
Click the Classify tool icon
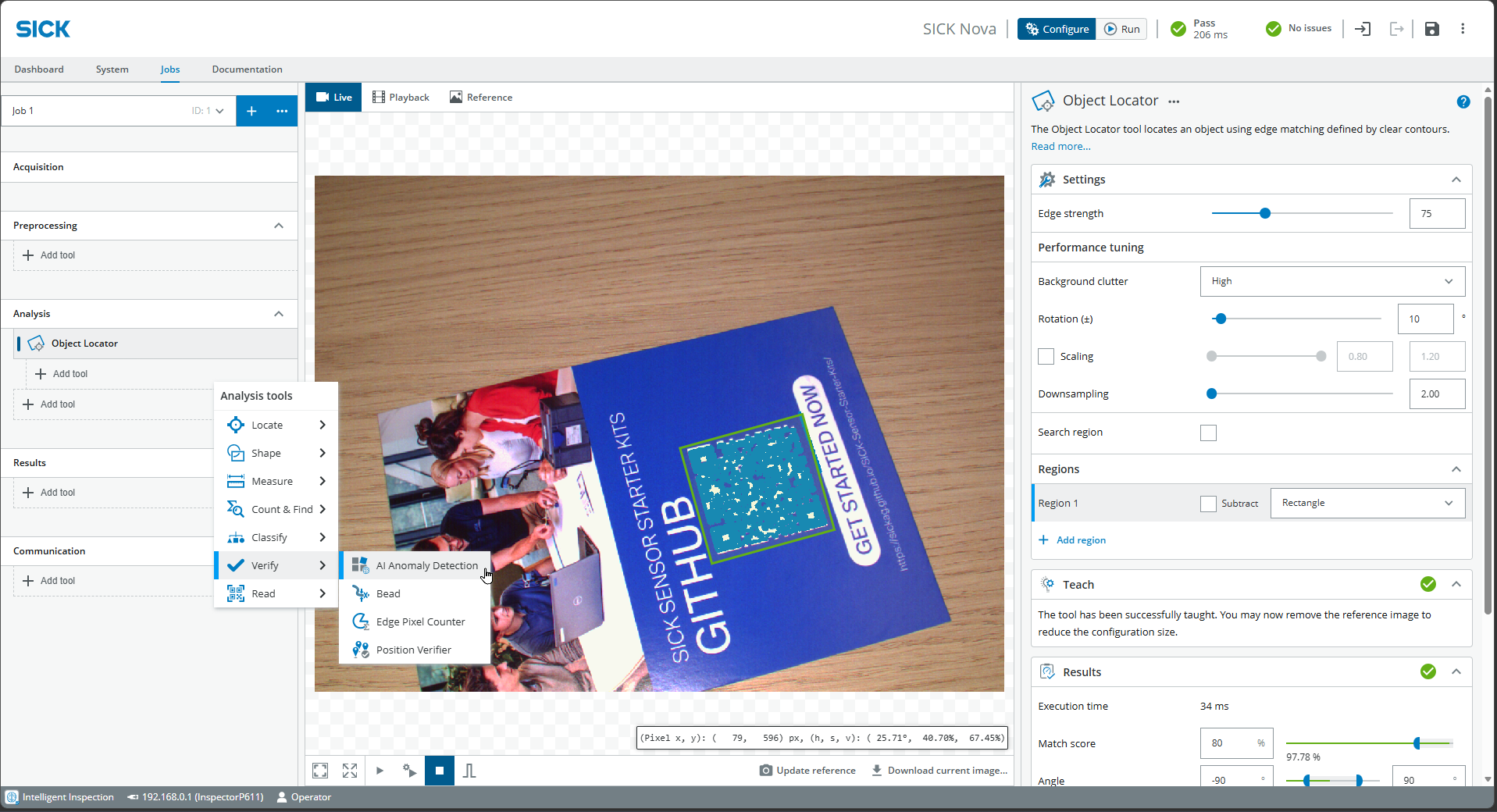click(x=235, y=537)
